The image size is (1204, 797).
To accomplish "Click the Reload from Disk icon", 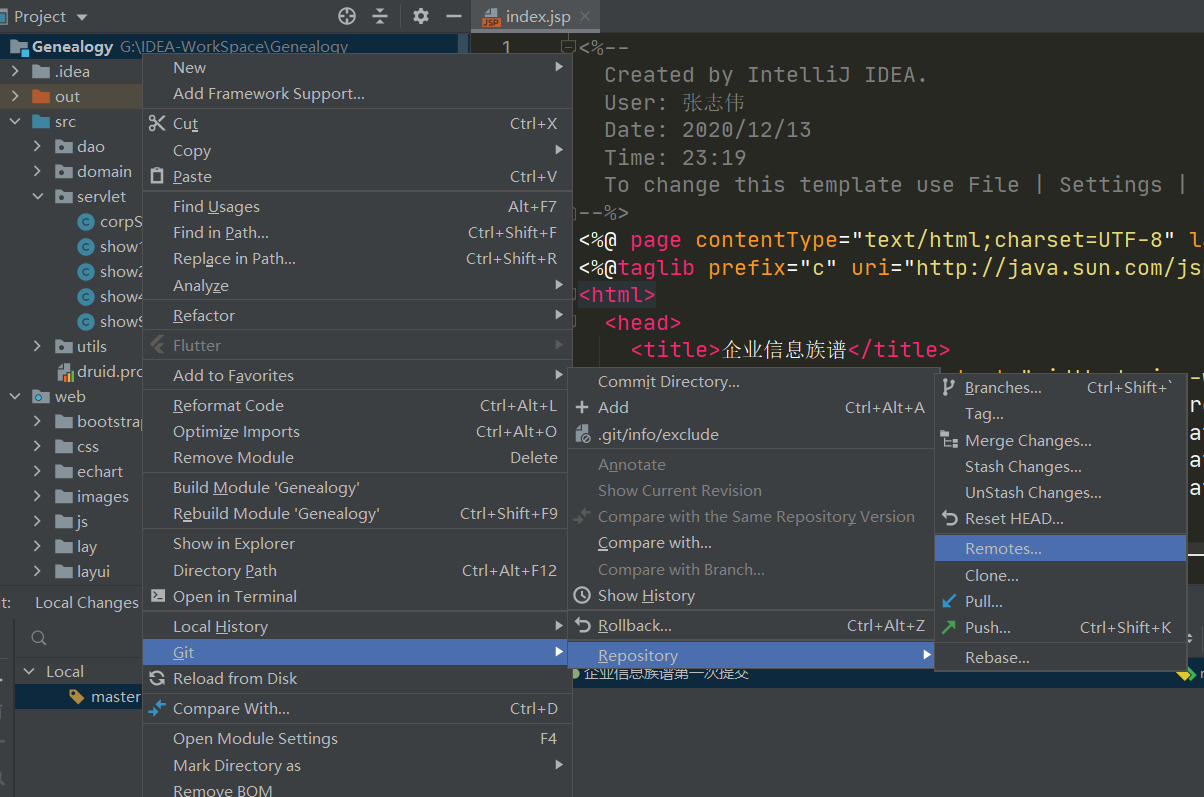I will click(x=157, y=678).
